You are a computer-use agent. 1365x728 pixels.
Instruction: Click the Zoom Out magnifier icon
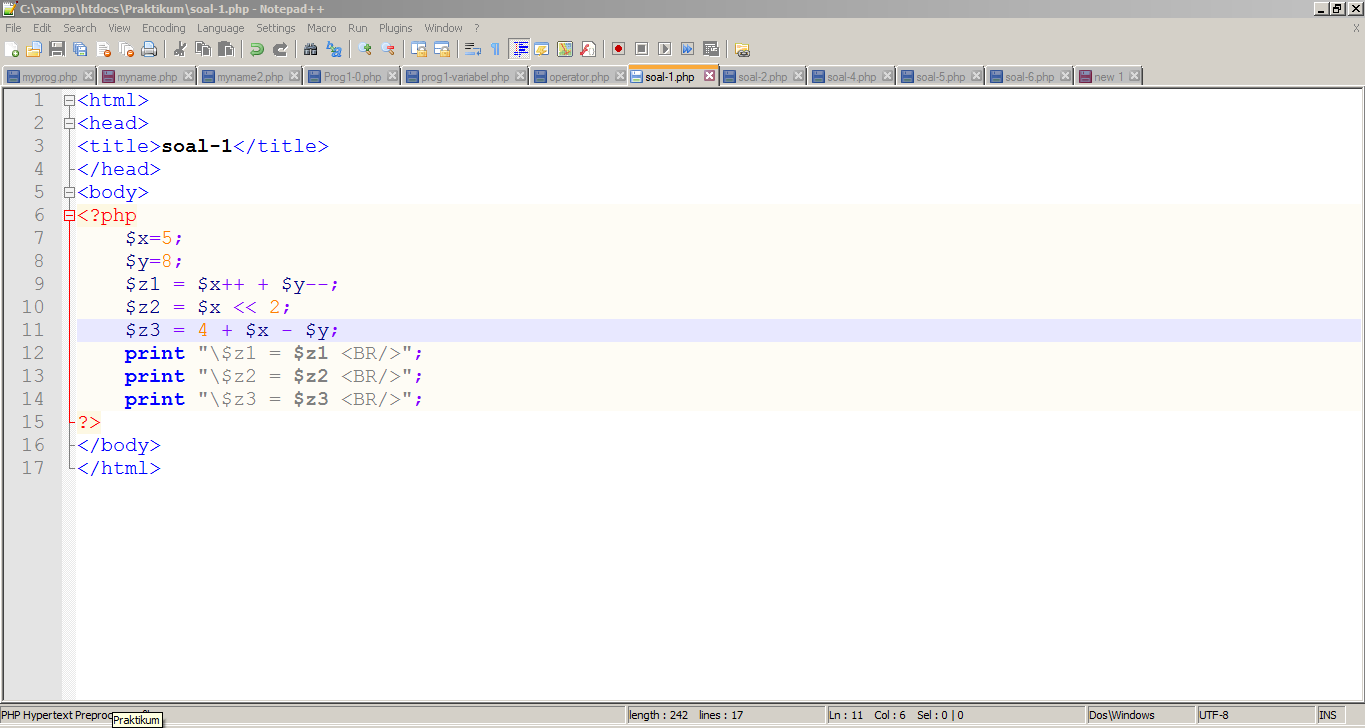point(388,49)
